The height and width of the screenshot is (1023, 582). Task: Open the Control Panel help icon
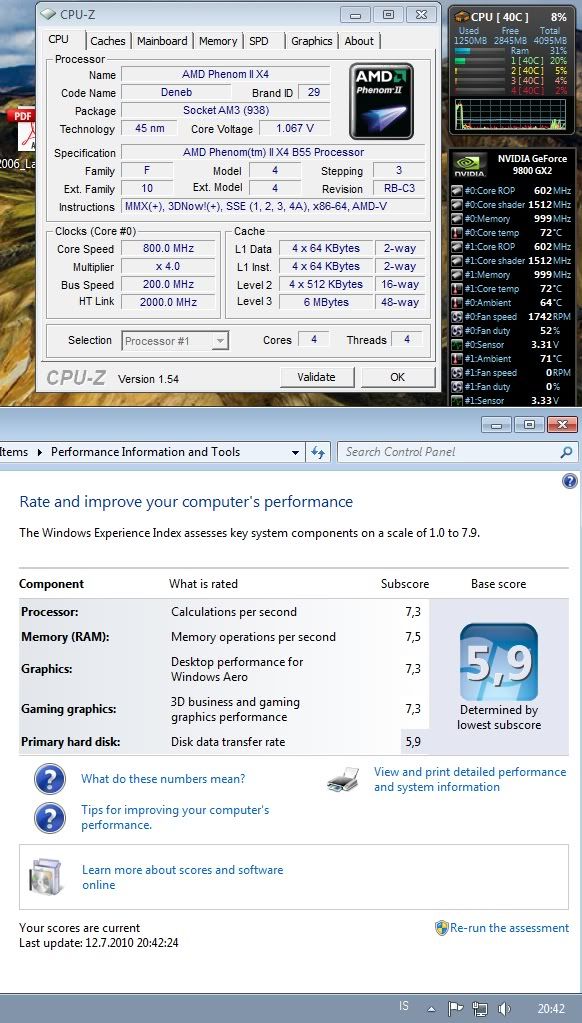pyautogui.click(x=570, y=481)
